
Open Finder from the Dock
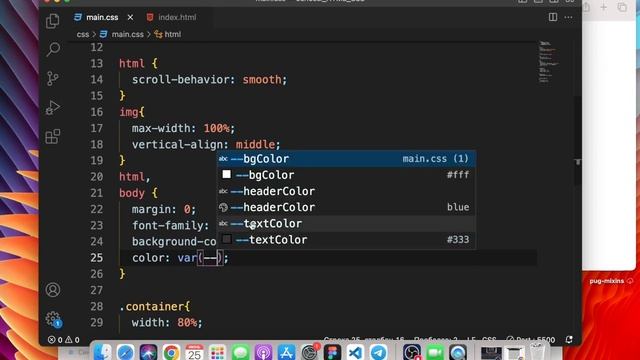pyautogui.click(x=102, y=352)
